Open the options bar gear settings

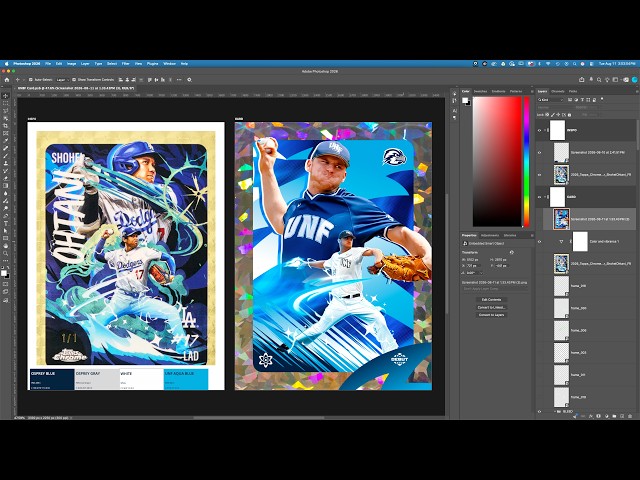pyautogui.click(x=189, y=80)
